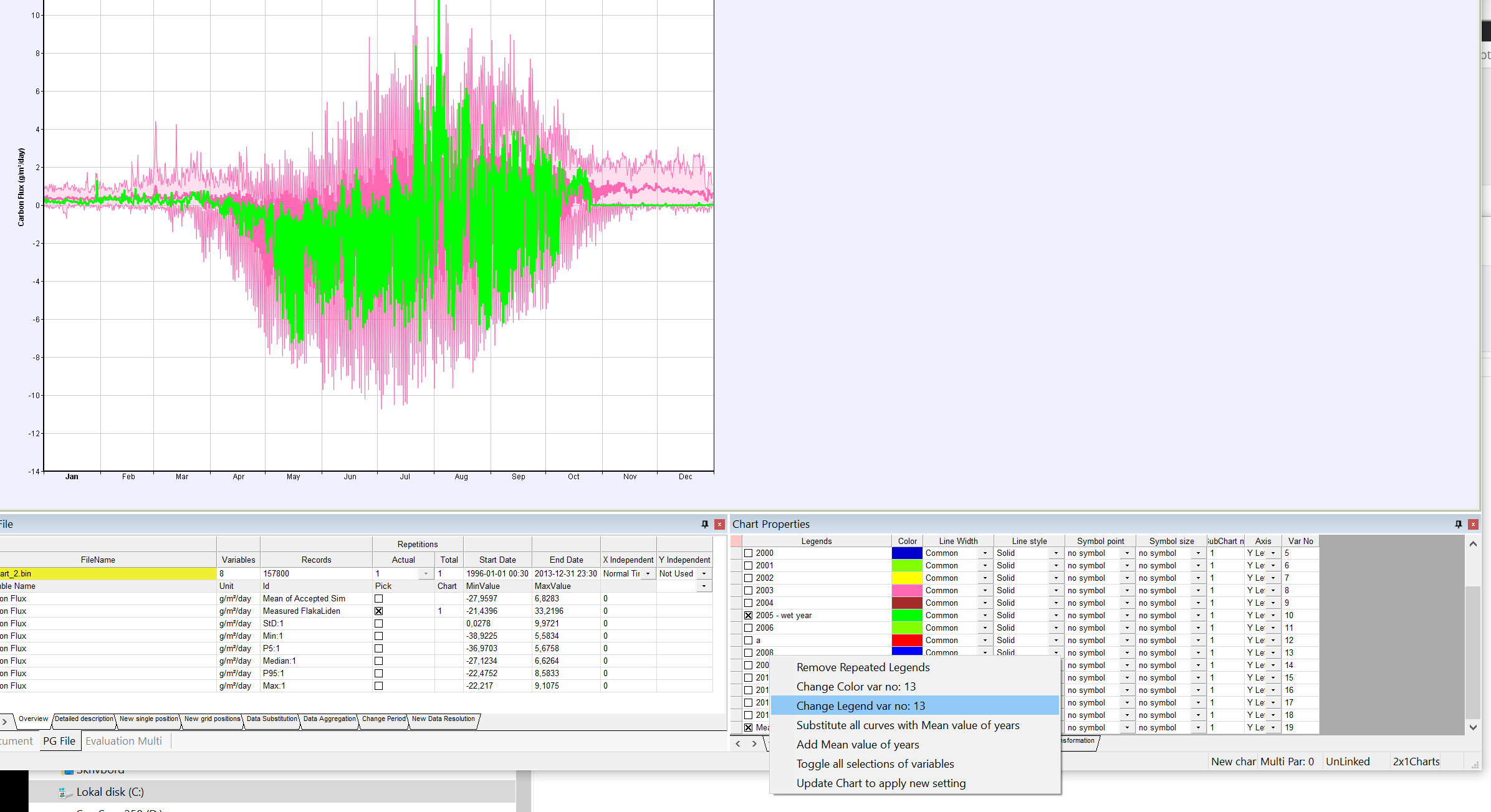This screenshot has height=812, width=1491.
Task: Open Axis dropdown for var no 10
Action: [1273, 616]
